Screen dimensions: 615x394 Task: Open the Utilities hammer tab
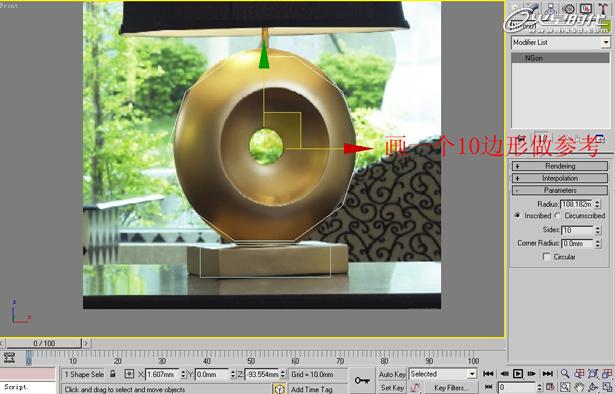click(x=603, y=9)
